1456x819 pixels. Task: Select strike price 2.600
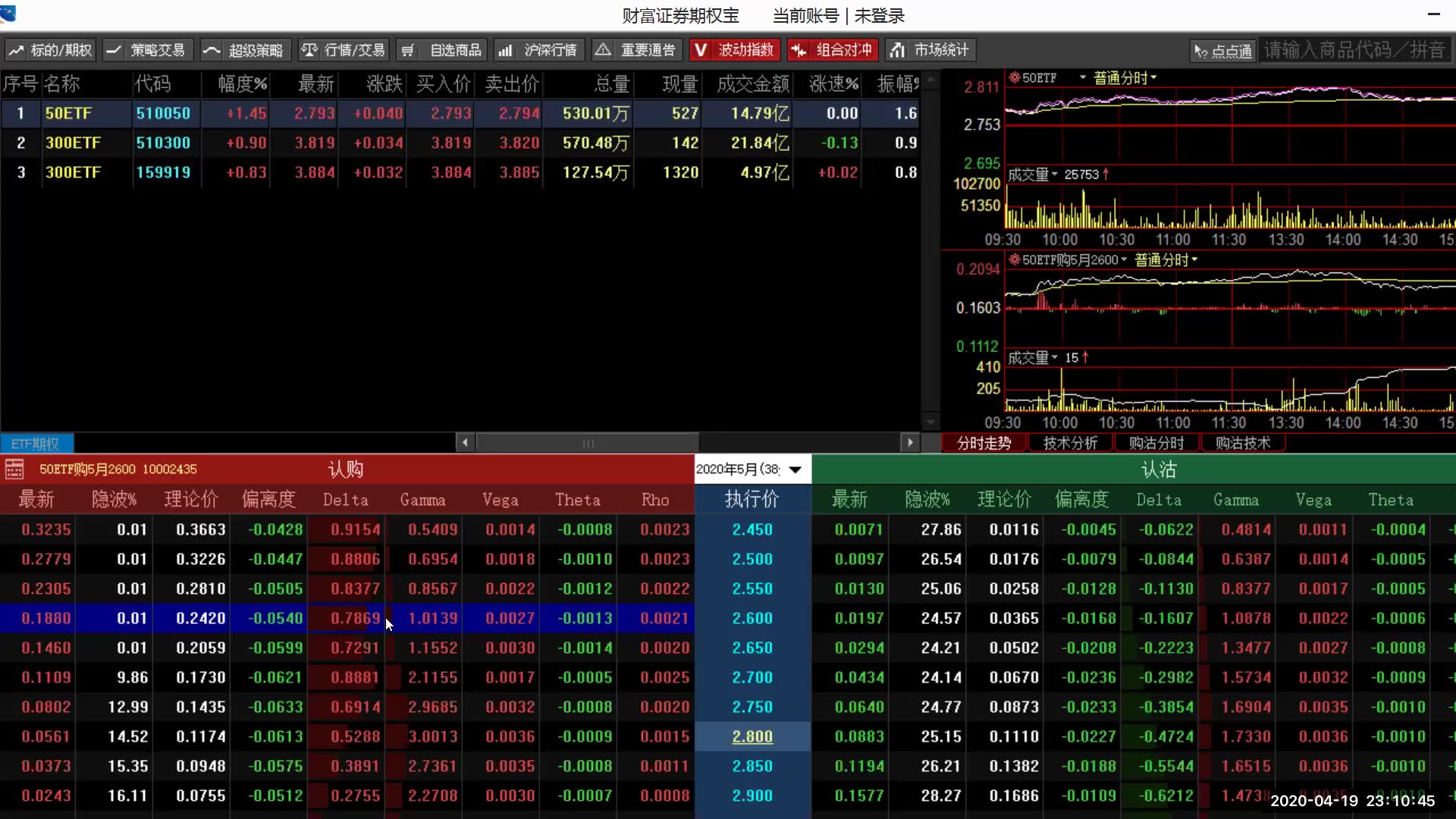click(x=752, y=618)
